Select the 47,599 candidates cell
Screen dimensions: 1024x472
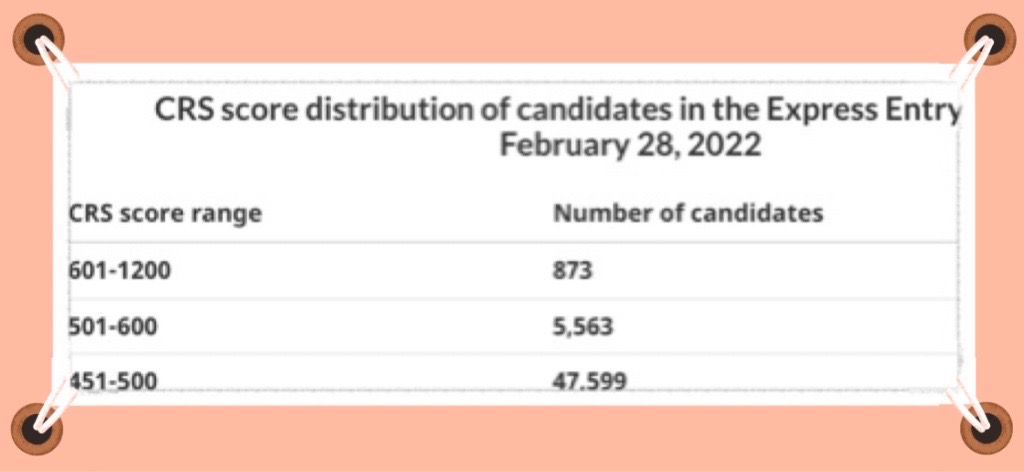point(590,381)
